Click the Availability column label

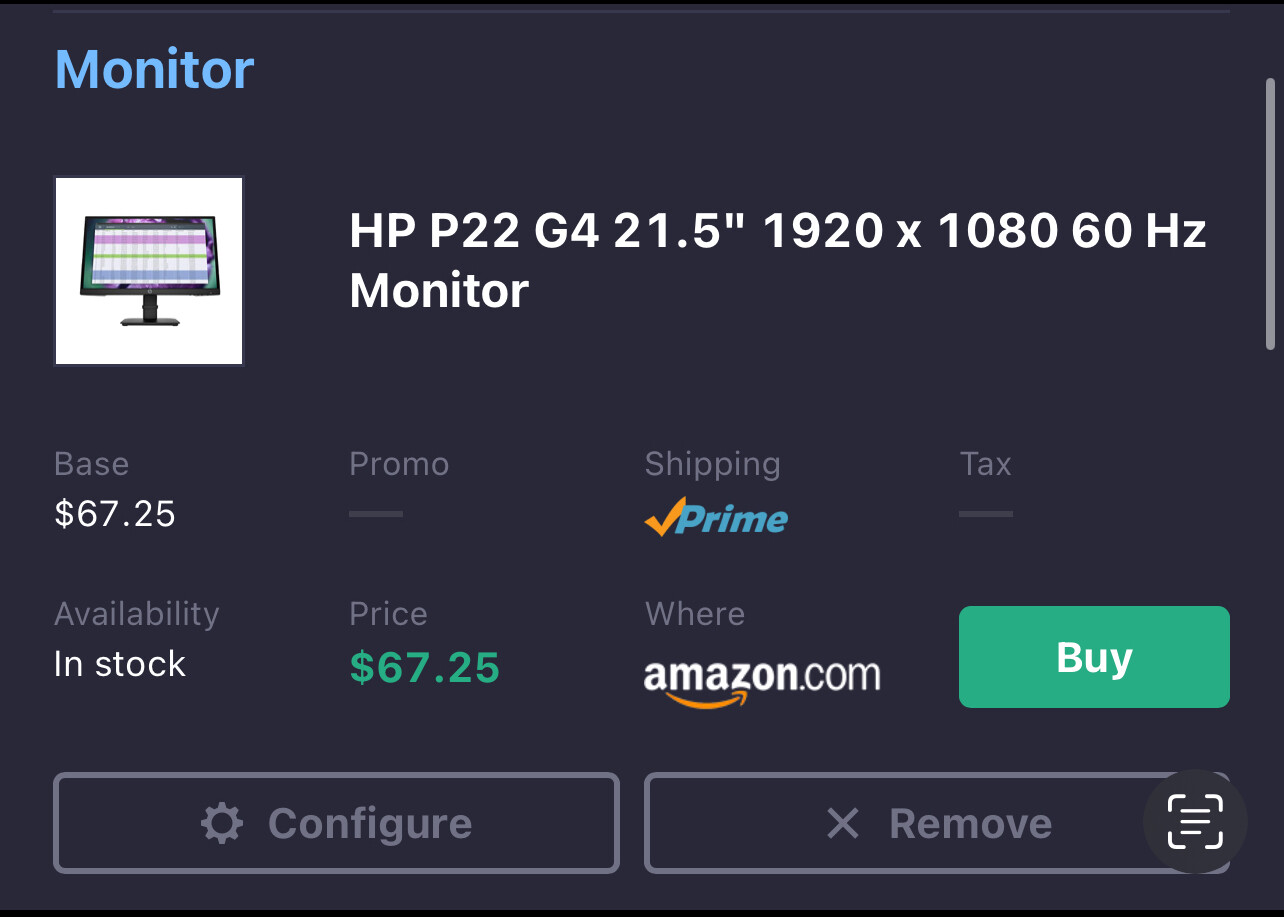point(136,614)
